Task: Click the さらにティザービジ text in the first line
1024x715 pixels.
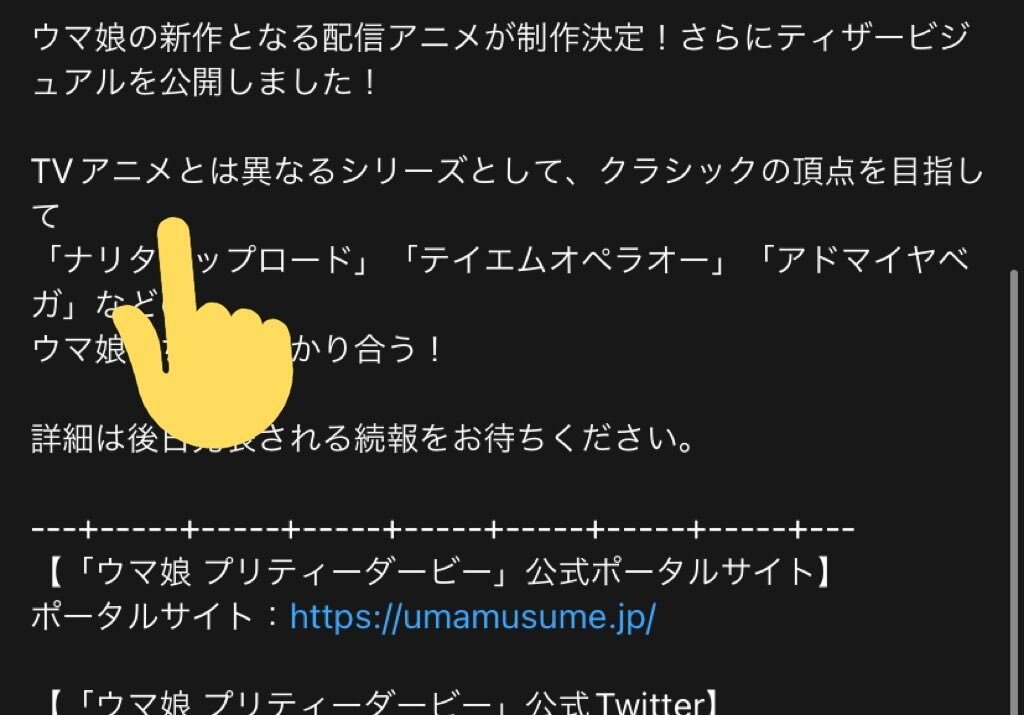Action: pos(824,37)
